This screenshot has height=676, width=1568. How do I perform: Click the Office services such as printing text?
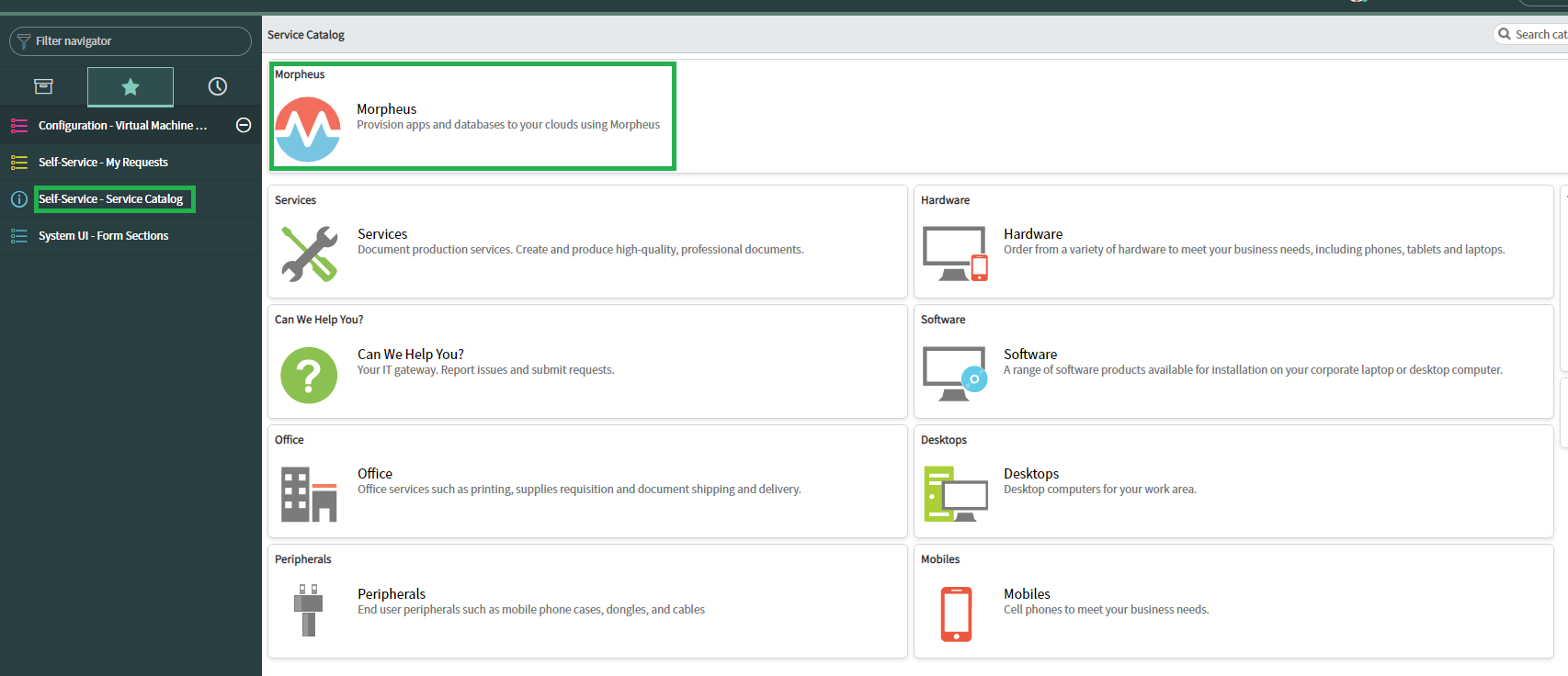click(x=579, y=490)
